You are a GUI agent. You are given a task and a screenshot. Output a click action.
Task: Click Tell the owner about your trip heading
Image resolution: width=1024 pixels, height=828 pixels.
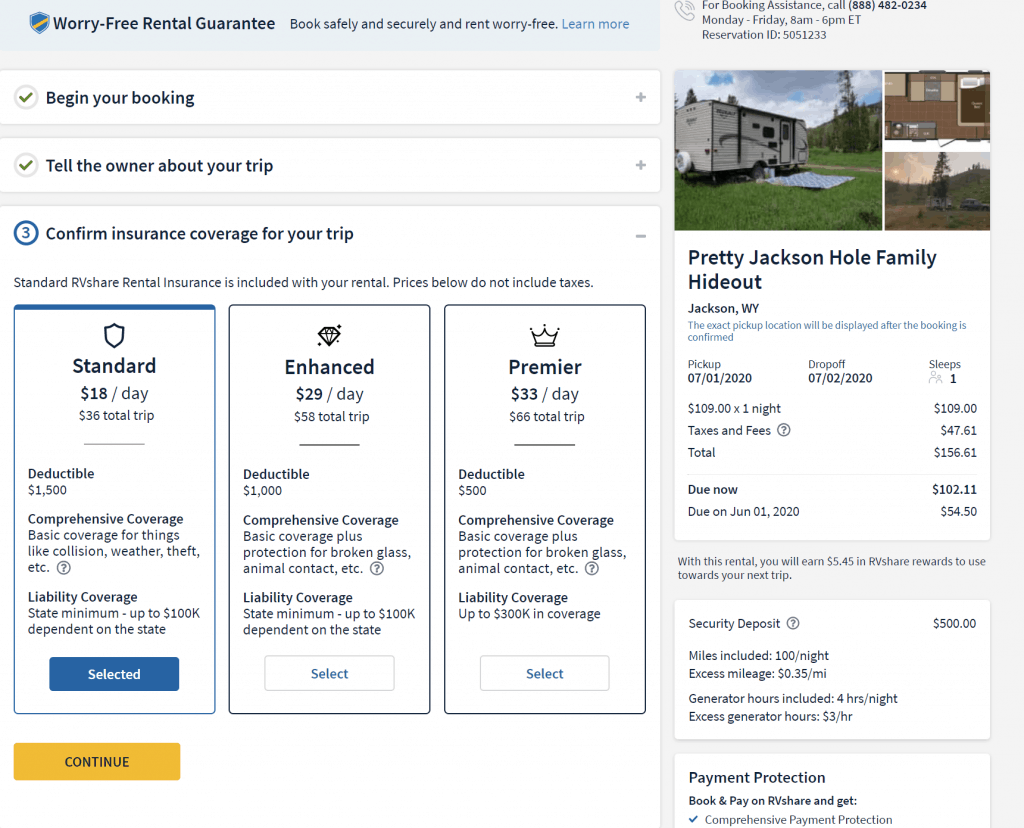(159, 166)
